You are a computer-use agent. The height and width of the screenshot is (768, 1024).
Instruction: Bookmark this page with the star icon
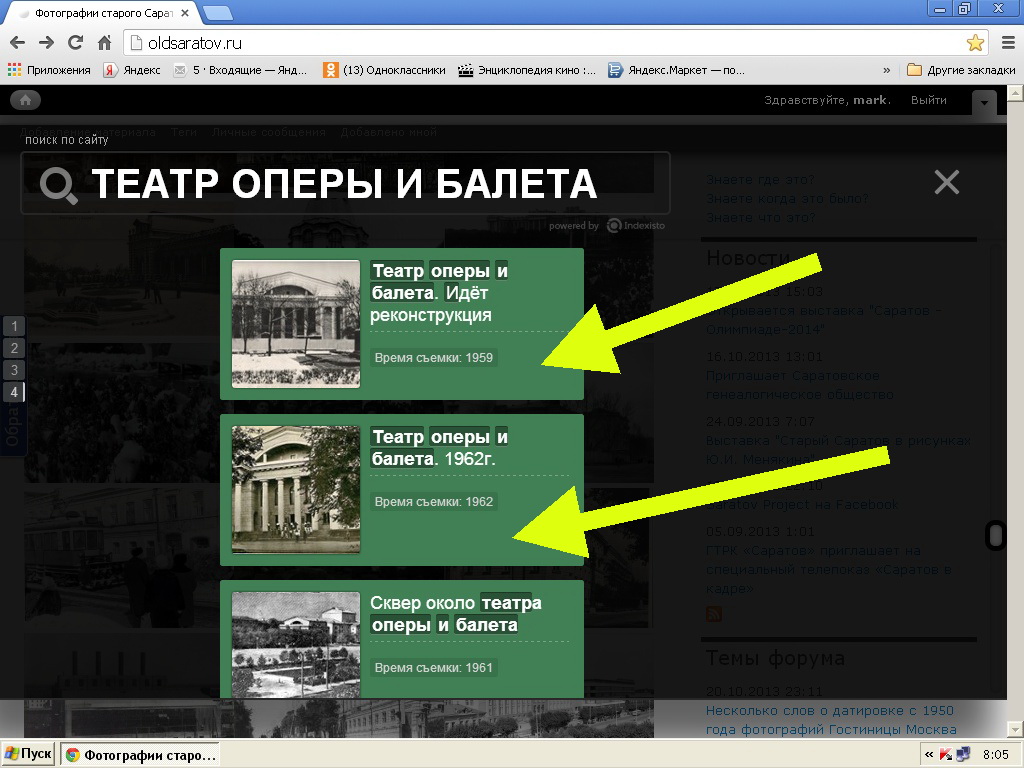pos(975,43)
